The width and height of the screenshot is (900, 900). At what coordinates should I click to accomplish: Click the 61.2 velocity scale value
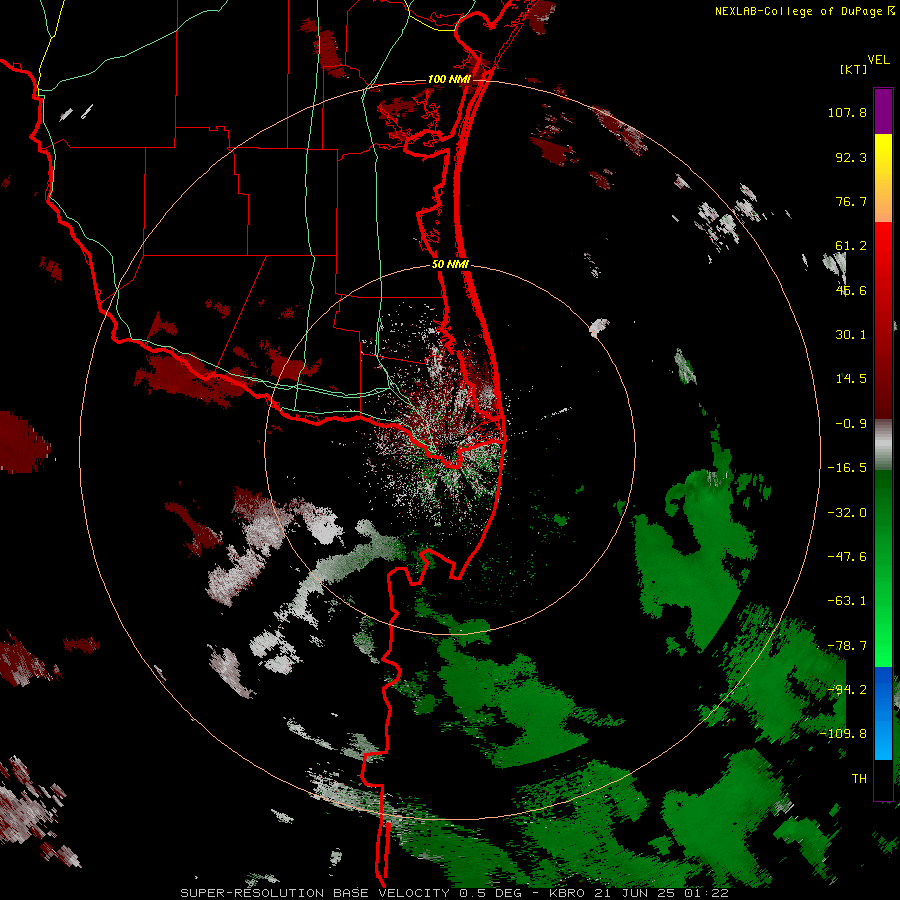[x=851, y=246]
